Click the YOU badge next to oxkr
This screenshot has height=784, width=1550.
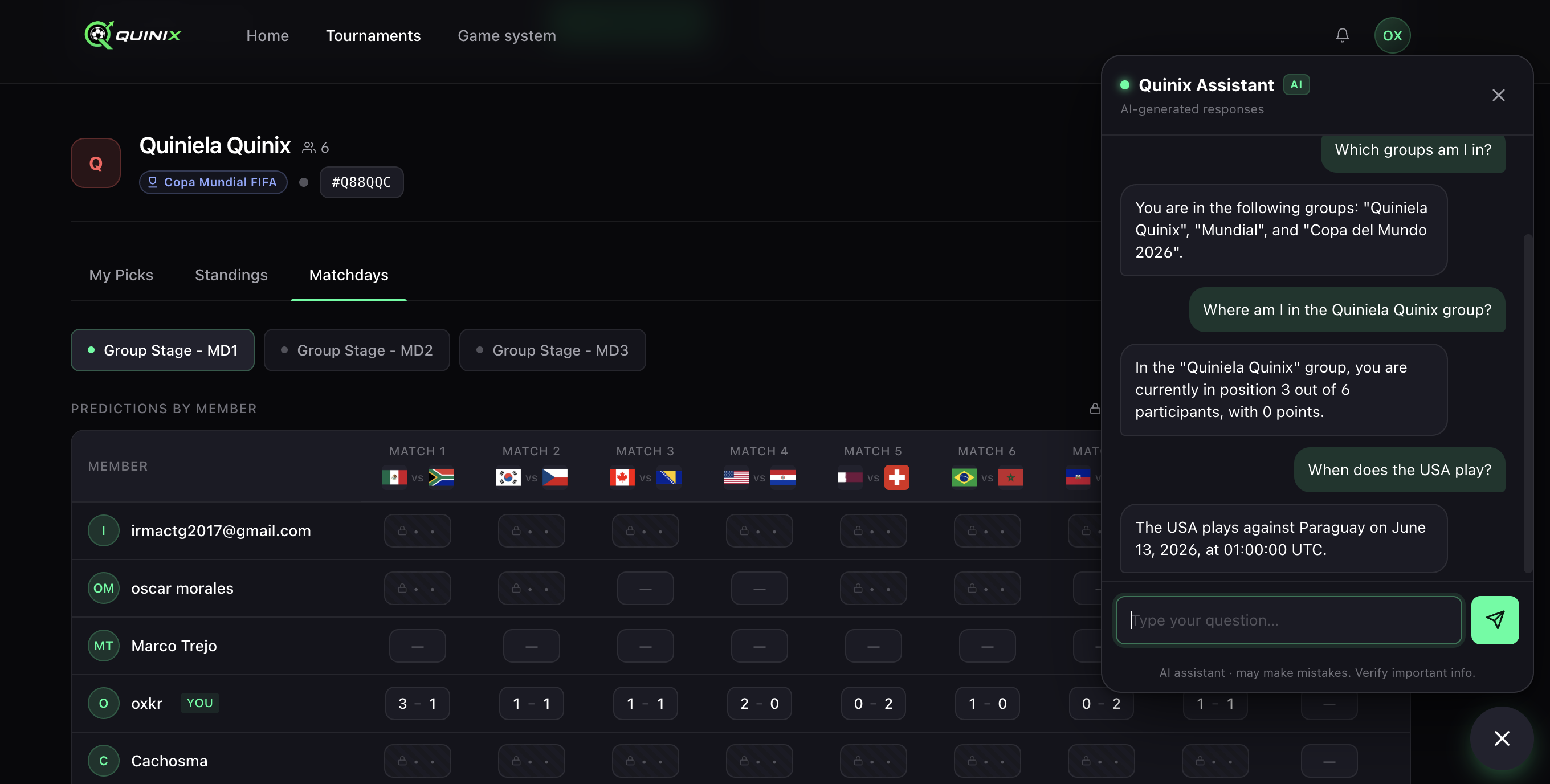(200, 703)
